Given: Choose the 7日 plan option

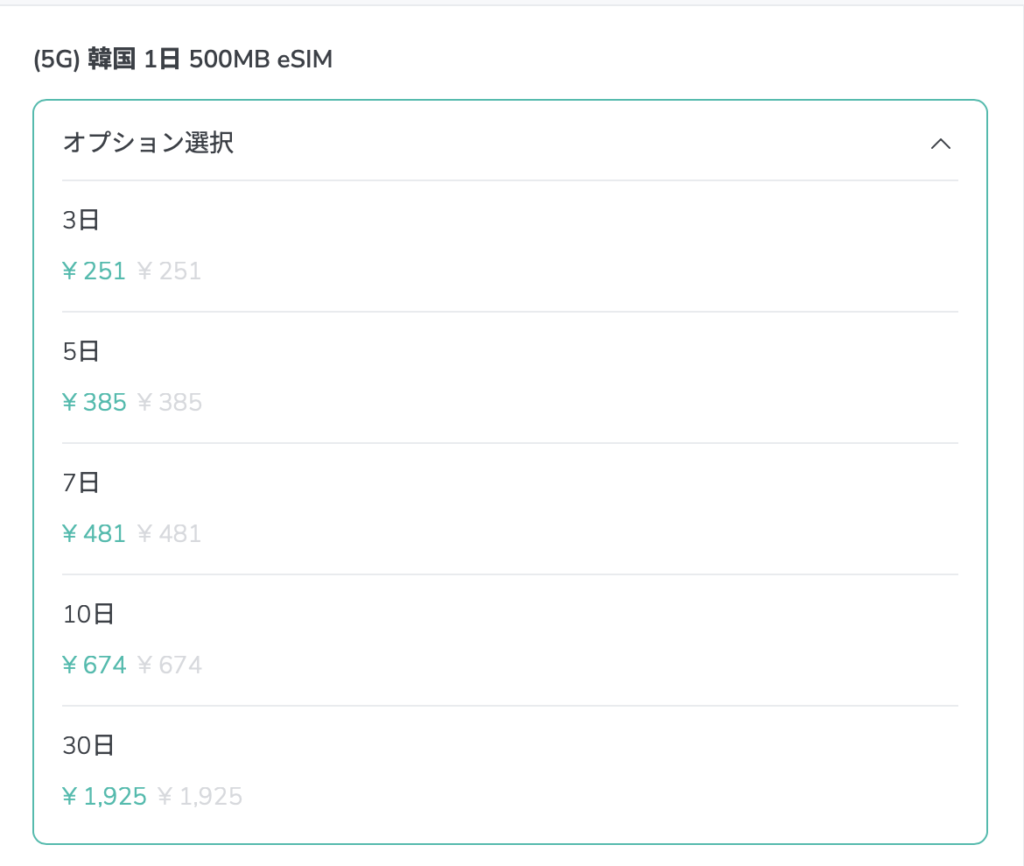Looking at the screenshot, I should [510, 509].
